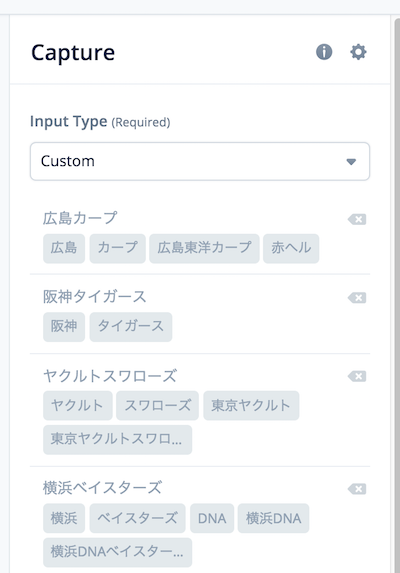
Task: Delete the 阪神タイガース entry
Action: (x=357, y=298)
